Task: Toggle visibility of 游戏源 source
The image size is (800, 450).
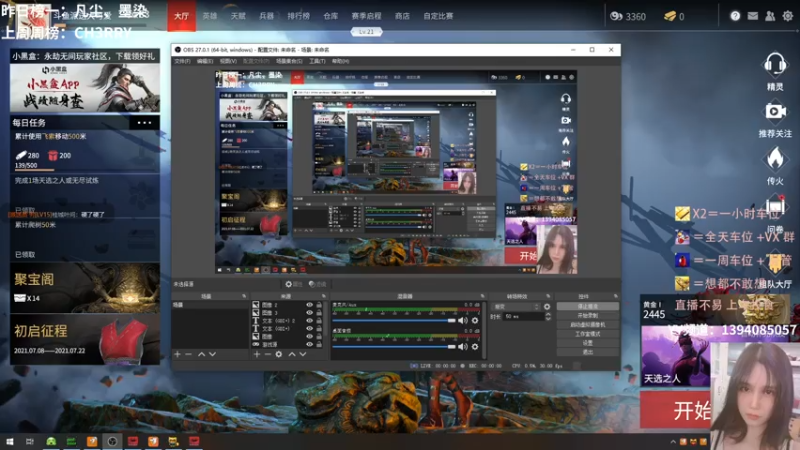Action: (309, 344)
